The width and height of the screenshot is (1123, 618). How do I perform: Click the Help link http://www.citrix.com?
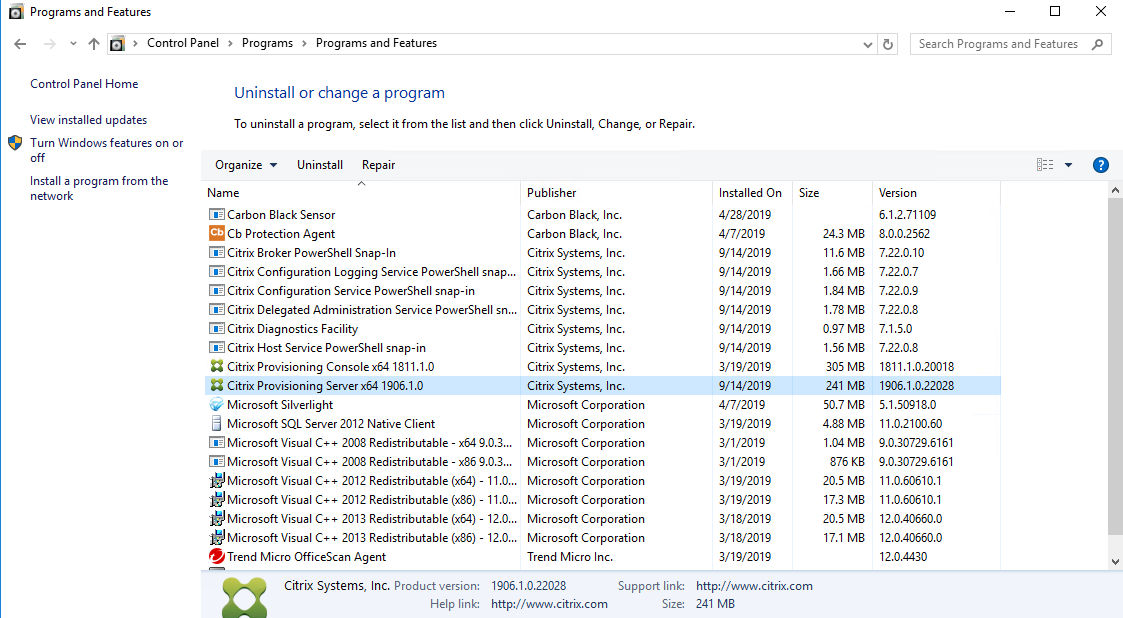point(549,604)
